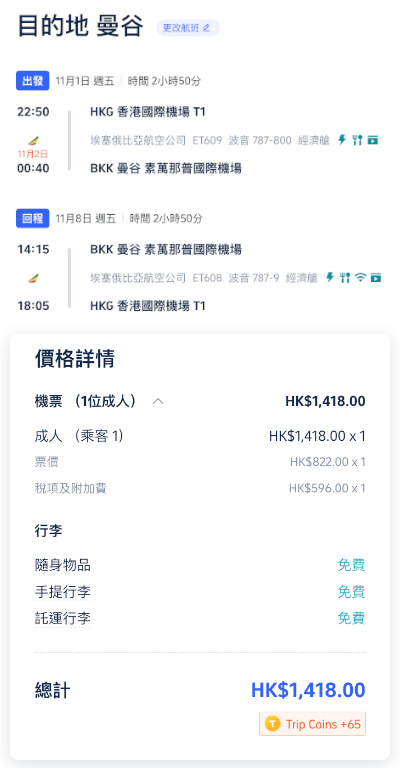Click the Trip Coins +65 badge
This screenshot has width=400, height=768.
click(x=312, y=724)
